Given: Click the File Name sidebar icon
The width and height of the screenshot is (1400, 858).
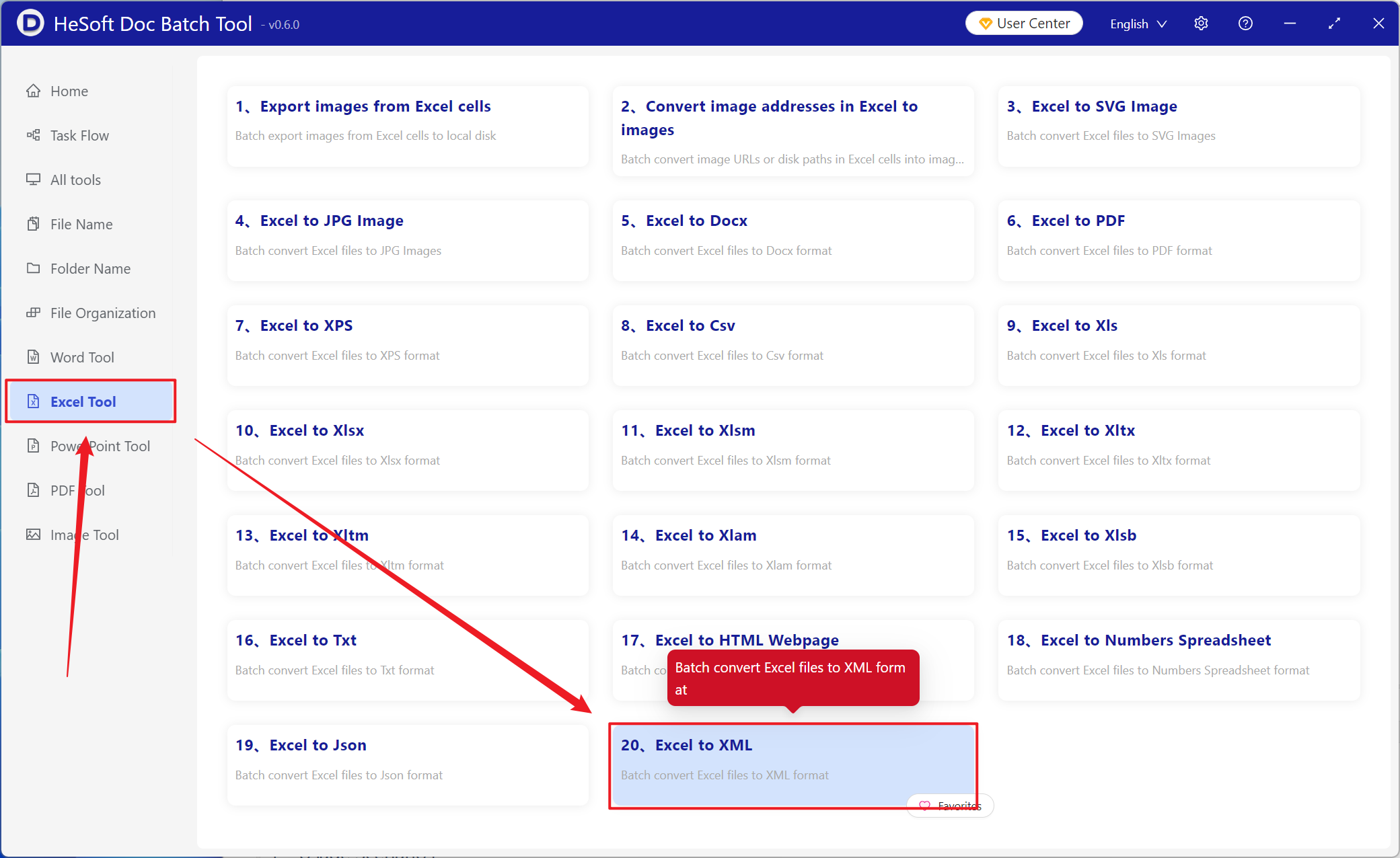Looking at the screenshot, I should point(33,224).
